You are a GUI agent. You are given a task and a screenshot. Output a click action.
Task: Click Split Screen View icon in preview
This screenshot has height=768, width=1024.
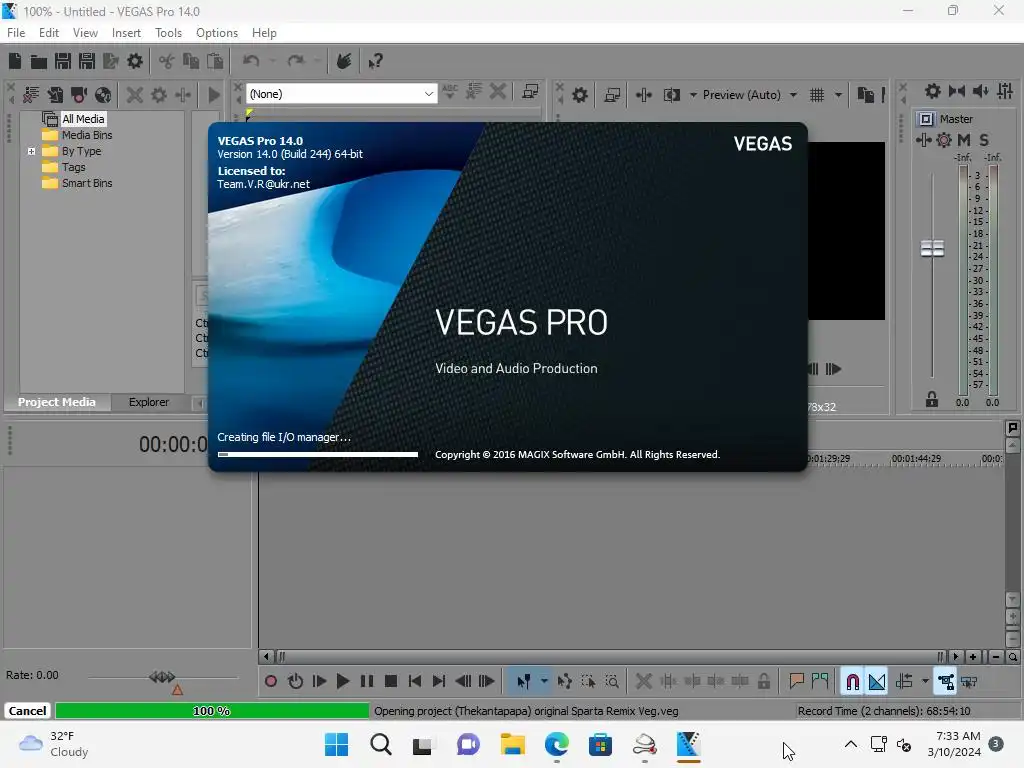671,95
